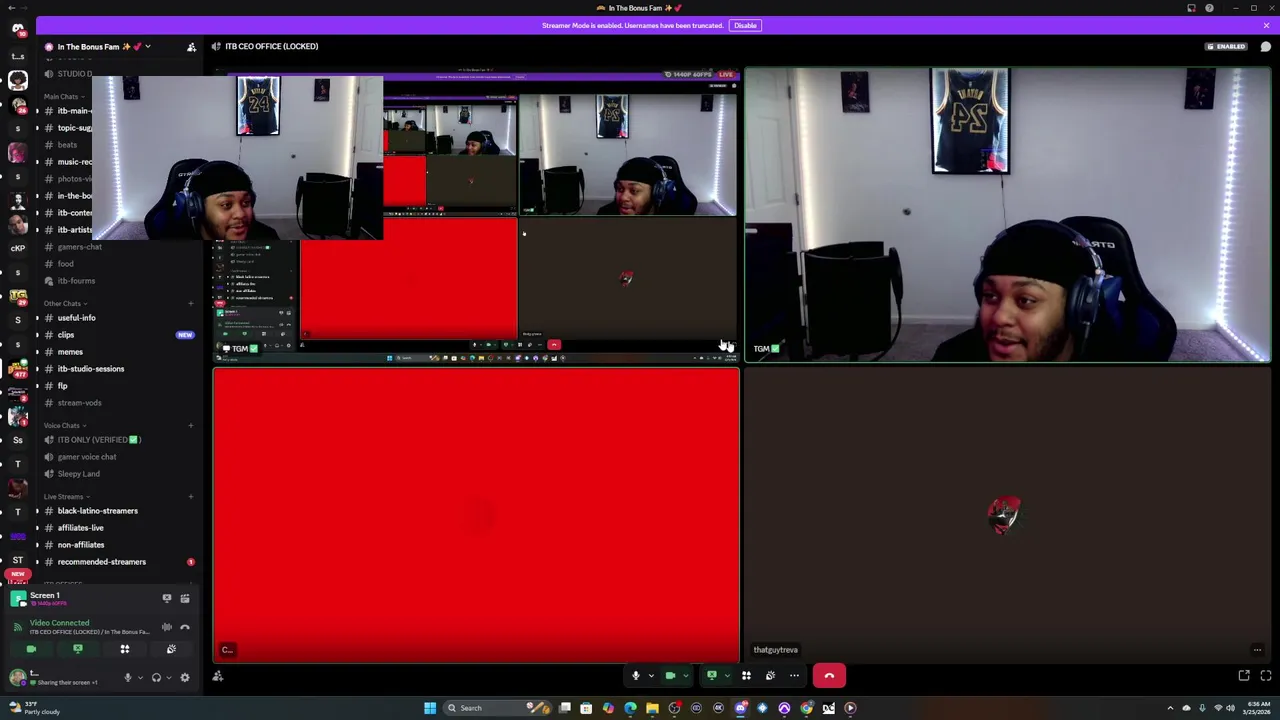Open more options ellipsis in call bar
The image size is (1280, 720).
click(x=794, y=676)
